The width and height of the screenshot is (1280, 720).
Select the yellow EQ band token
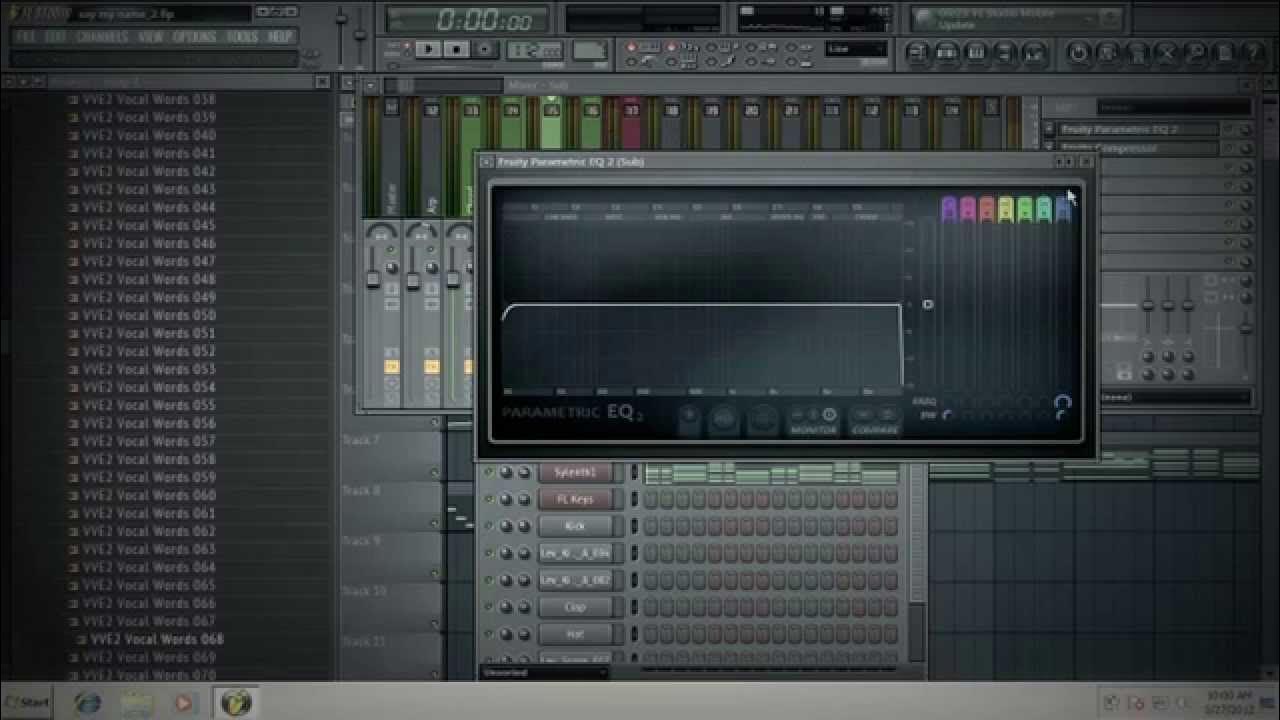click(1006, 208)
